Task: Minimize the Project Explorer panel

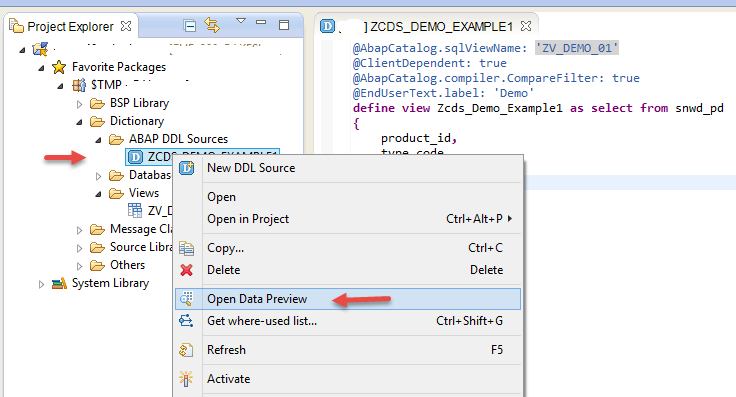Action: 261,22
